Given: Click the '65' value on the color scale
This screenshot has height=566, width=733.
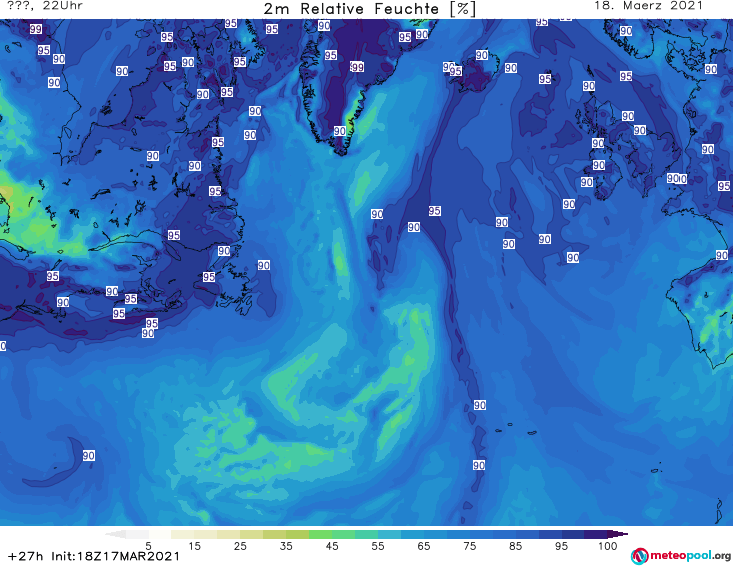Looking at the screenshot, I should coord(423,546).
